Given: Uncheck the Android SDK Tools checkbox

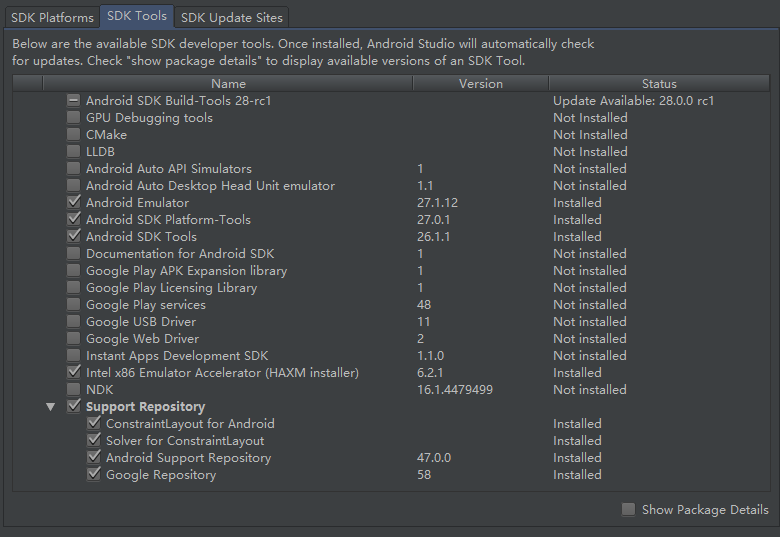Looking at the screenshot, I should 74,236.
